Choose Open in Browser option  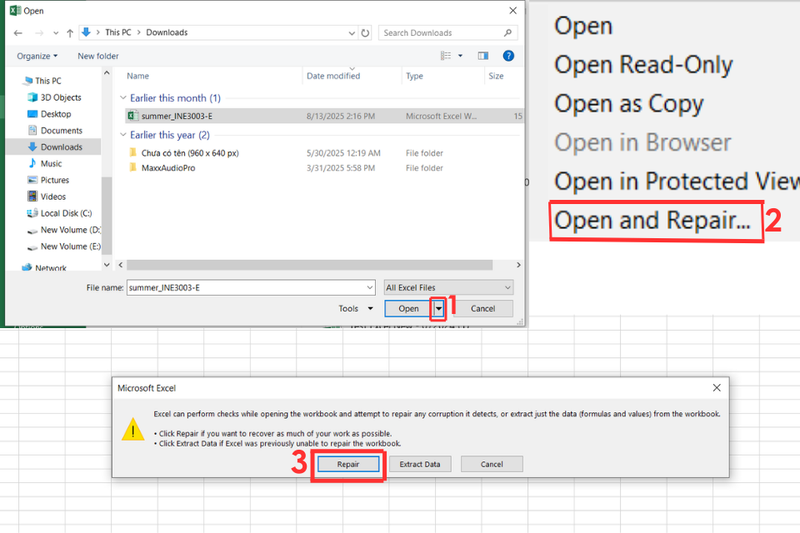pyautogui.click(x=642, y=142)
